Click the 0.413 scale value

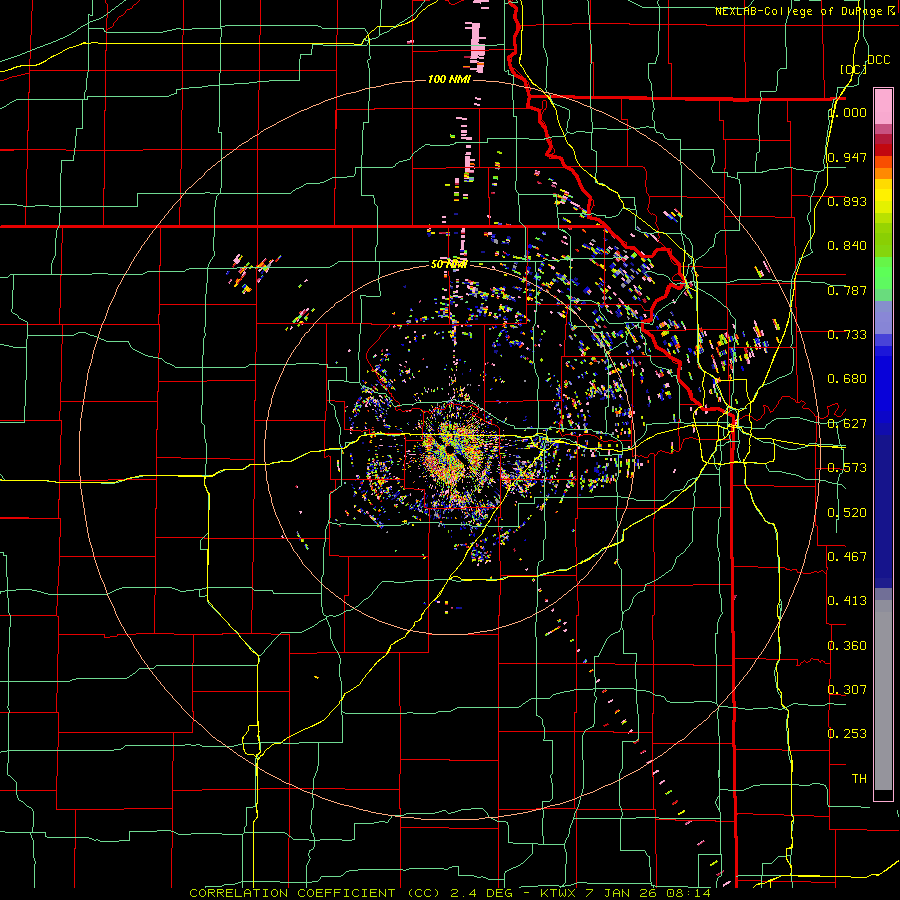(847, 601)
